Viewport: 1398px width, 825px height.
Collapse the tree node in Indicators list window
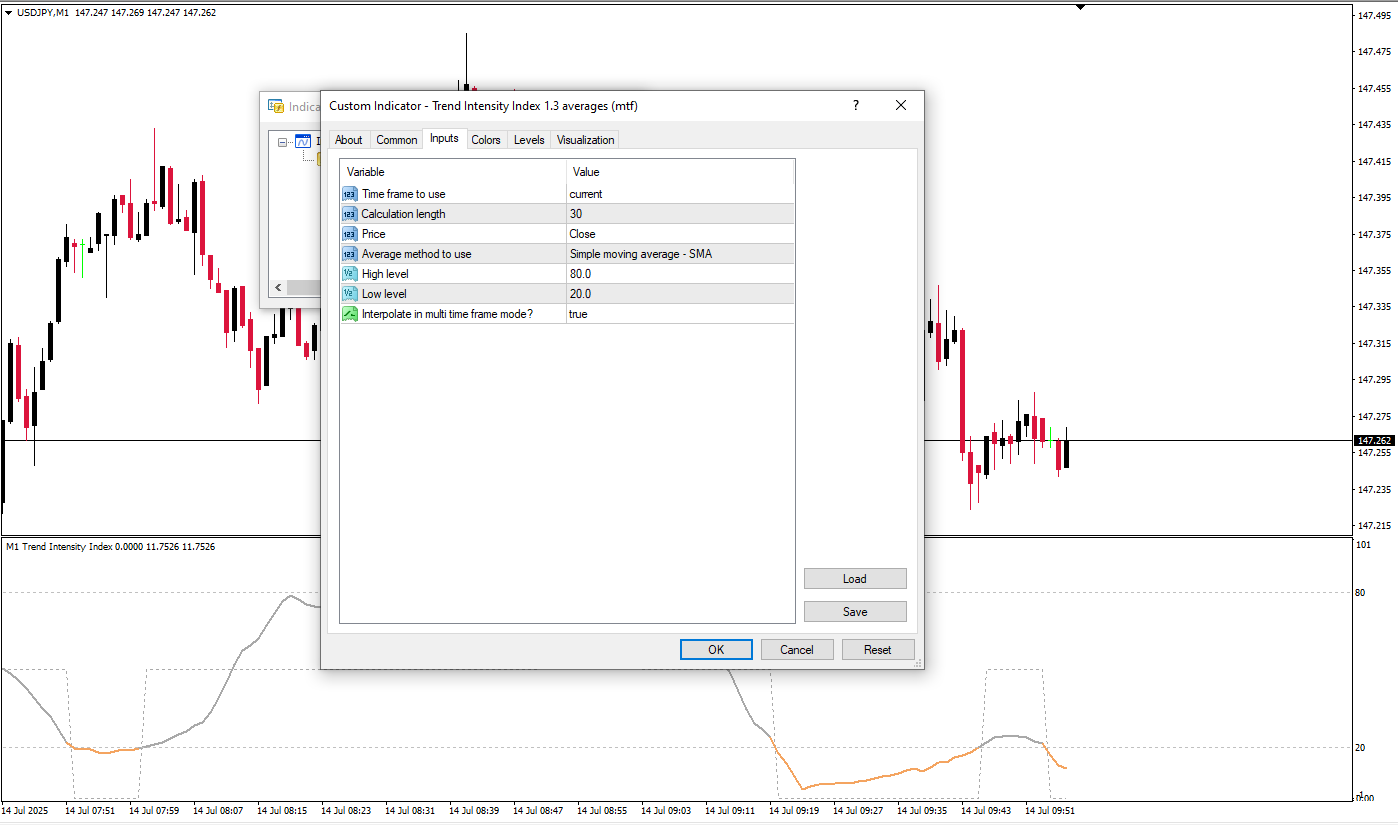[x=283, y=142]
